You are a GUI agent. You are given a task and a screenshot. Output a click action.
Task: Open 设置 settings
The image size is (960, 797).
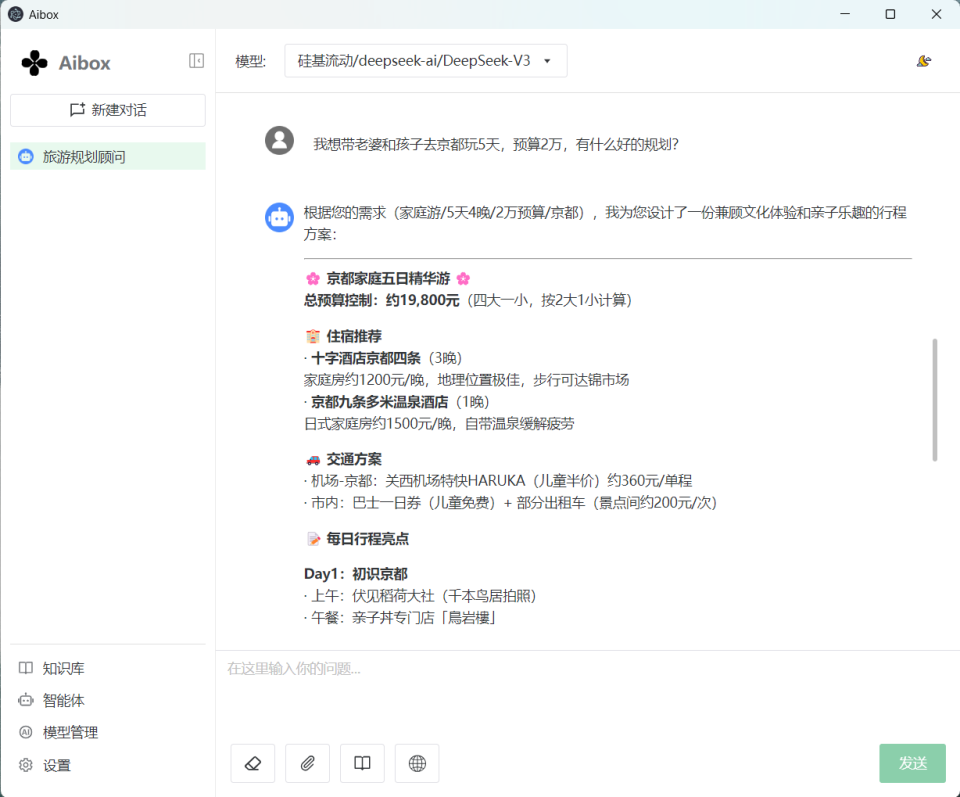point(45,765)
